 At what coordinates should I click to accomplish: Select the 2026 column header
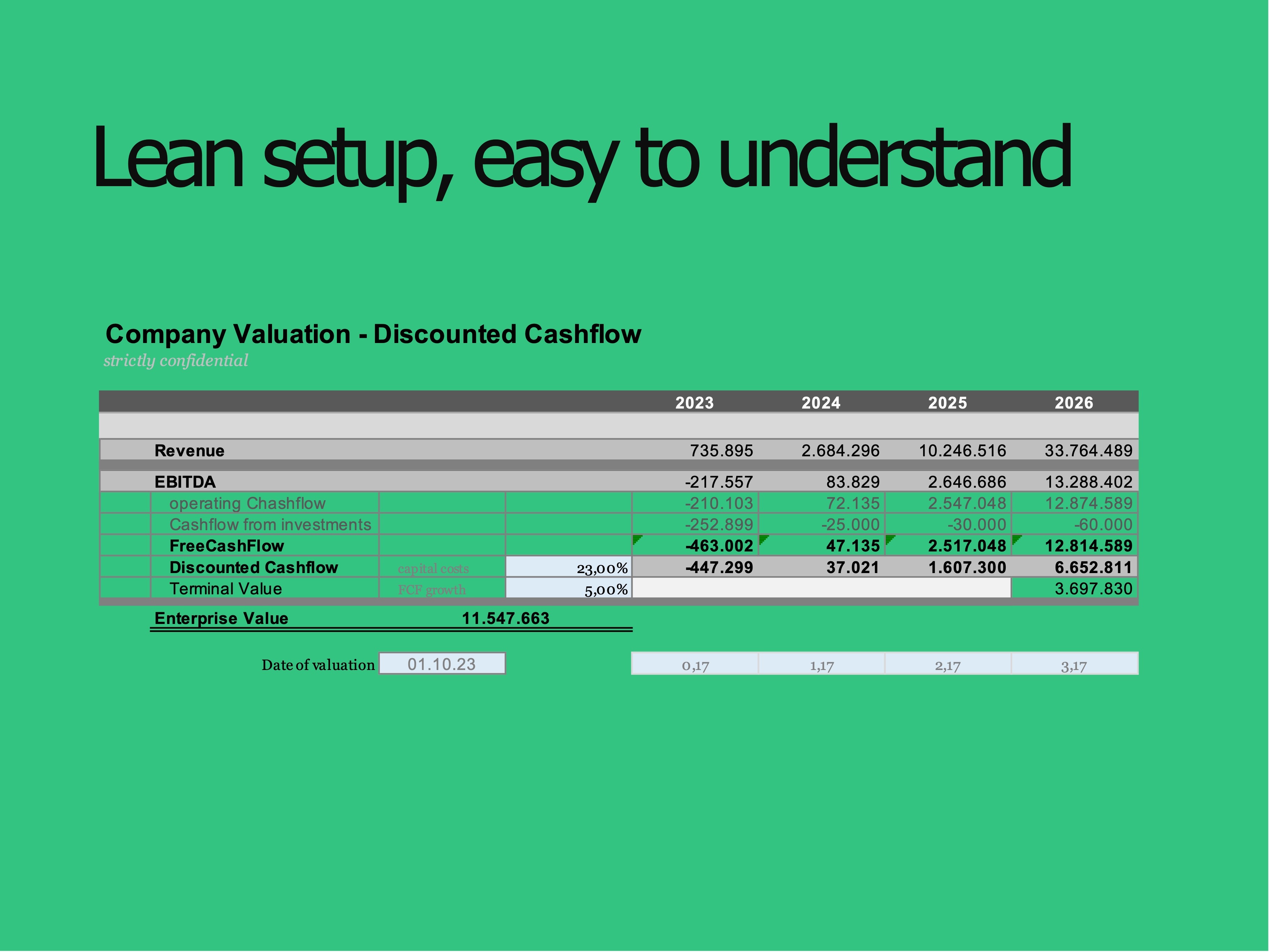pyautogui.click(x=1074, y=403)
